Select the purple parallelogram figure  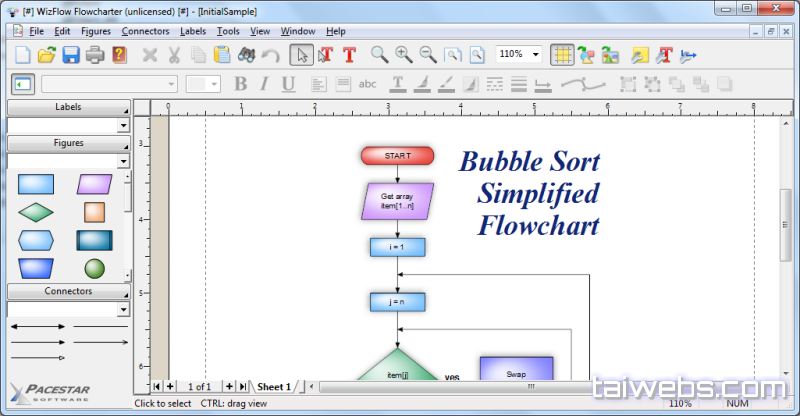pyautogui.click(x=94, y=184)
